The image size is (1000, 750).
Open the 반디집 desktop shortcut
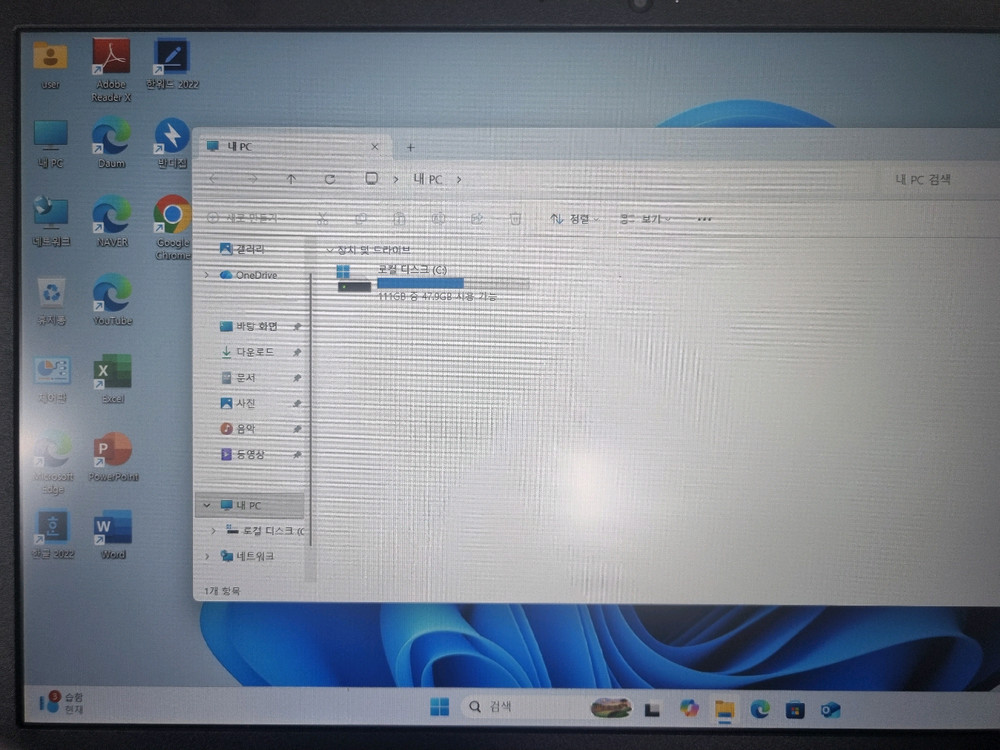(172, 142)
